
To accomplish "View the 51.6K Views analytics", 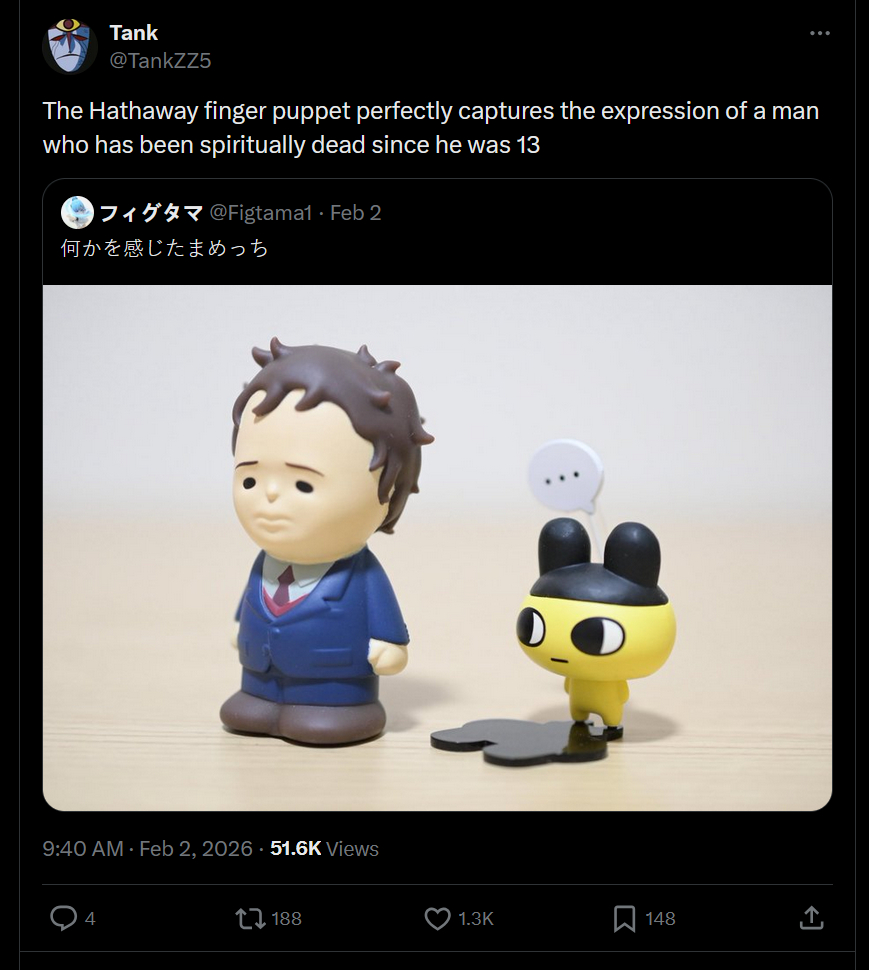I will pyautogui.click(x=325, y=849).
